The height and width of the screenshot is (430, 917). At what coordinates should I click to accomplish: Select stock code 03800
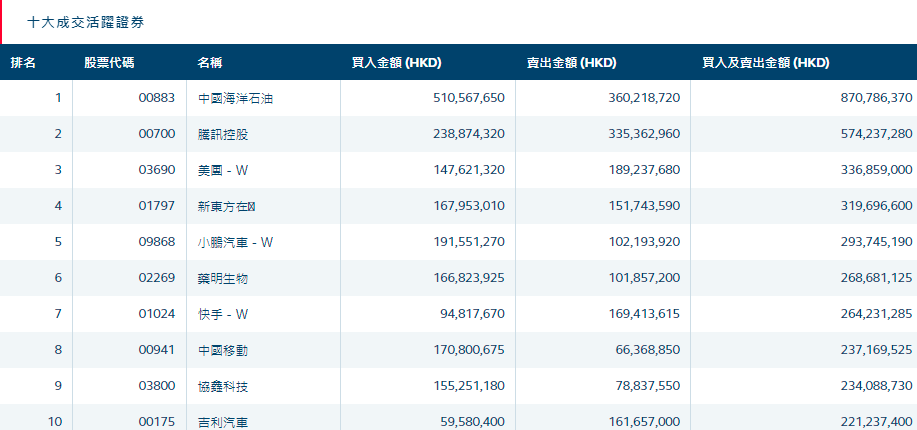[157, 386]
